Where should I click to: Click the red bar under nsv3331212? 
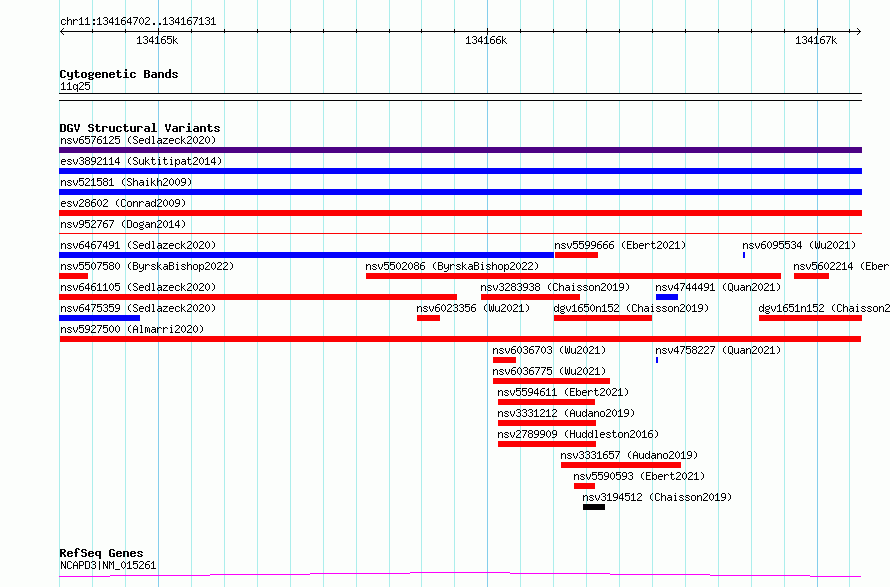547,423
